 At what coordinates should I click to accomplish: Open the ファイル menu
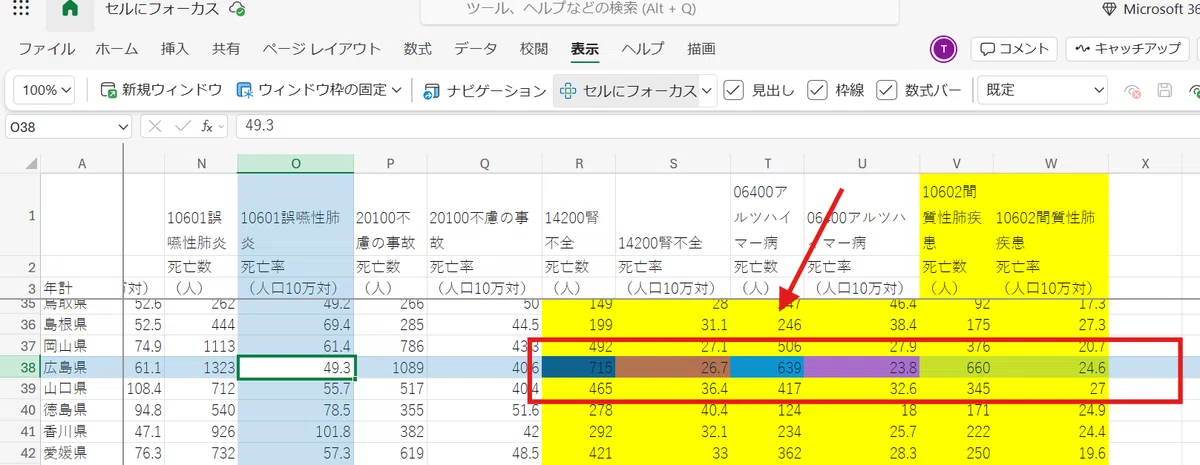46,48
